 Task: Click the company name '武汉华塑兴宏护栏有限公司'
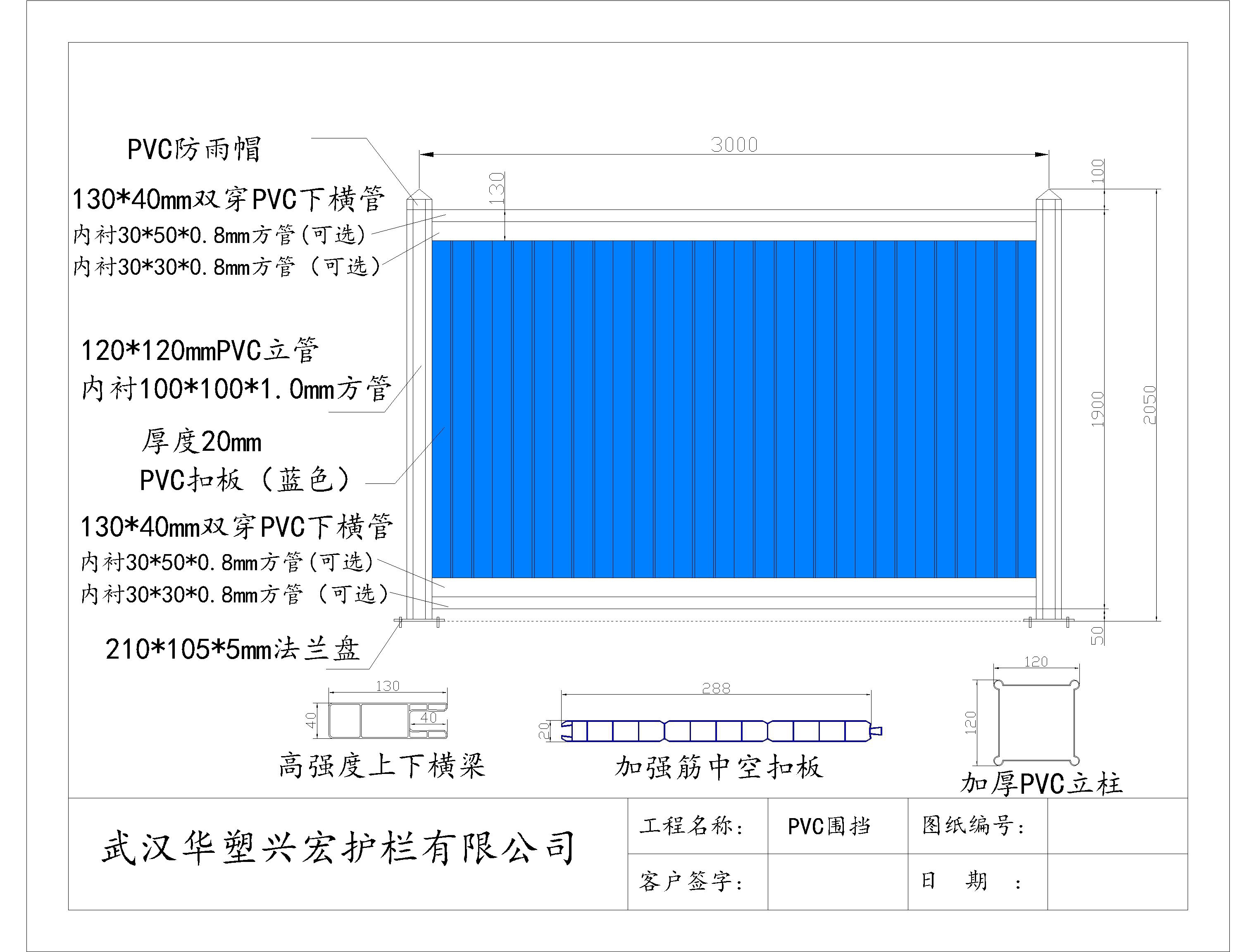coord(339,847)
